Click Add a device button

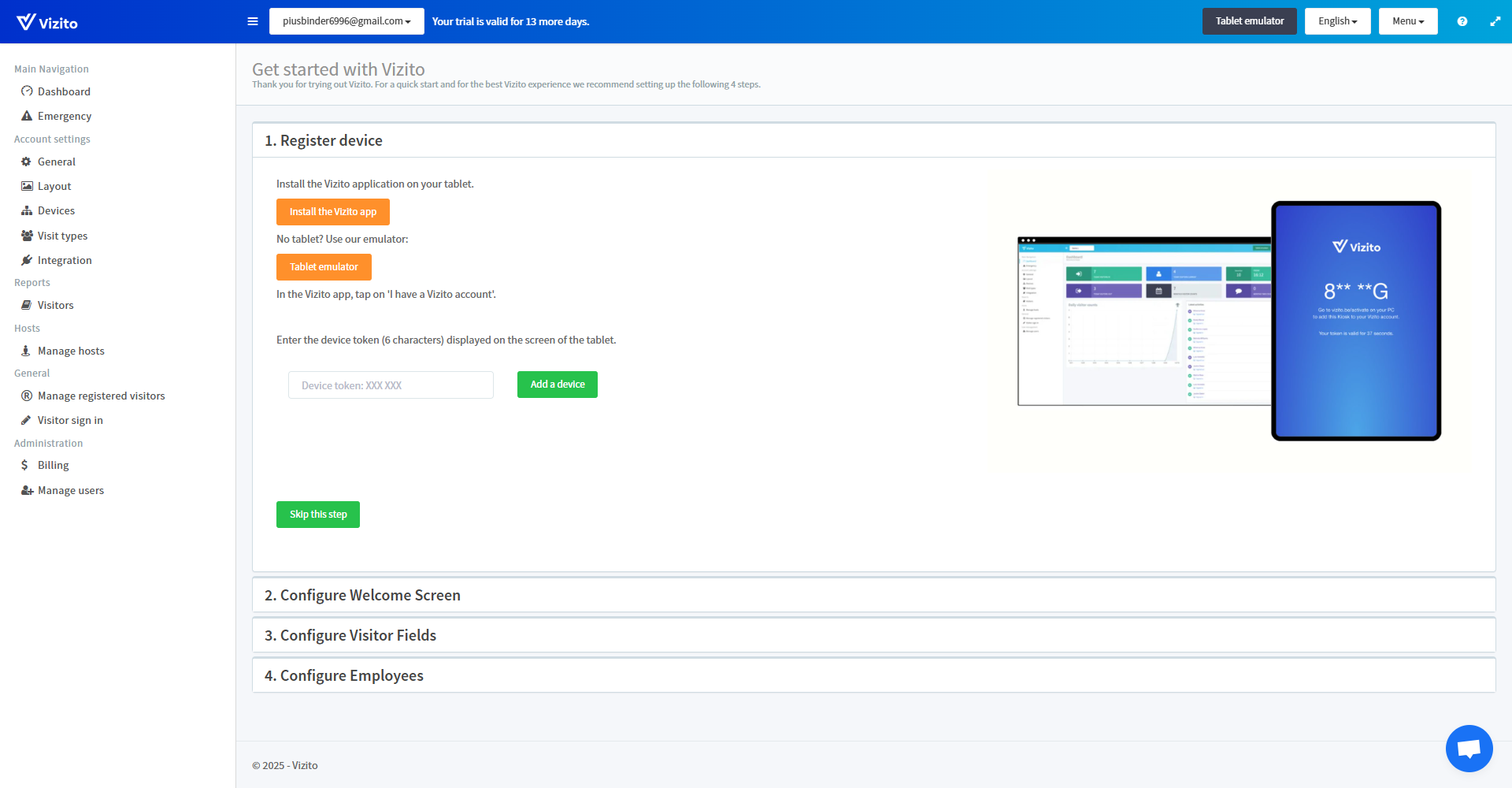click(558, 385)
